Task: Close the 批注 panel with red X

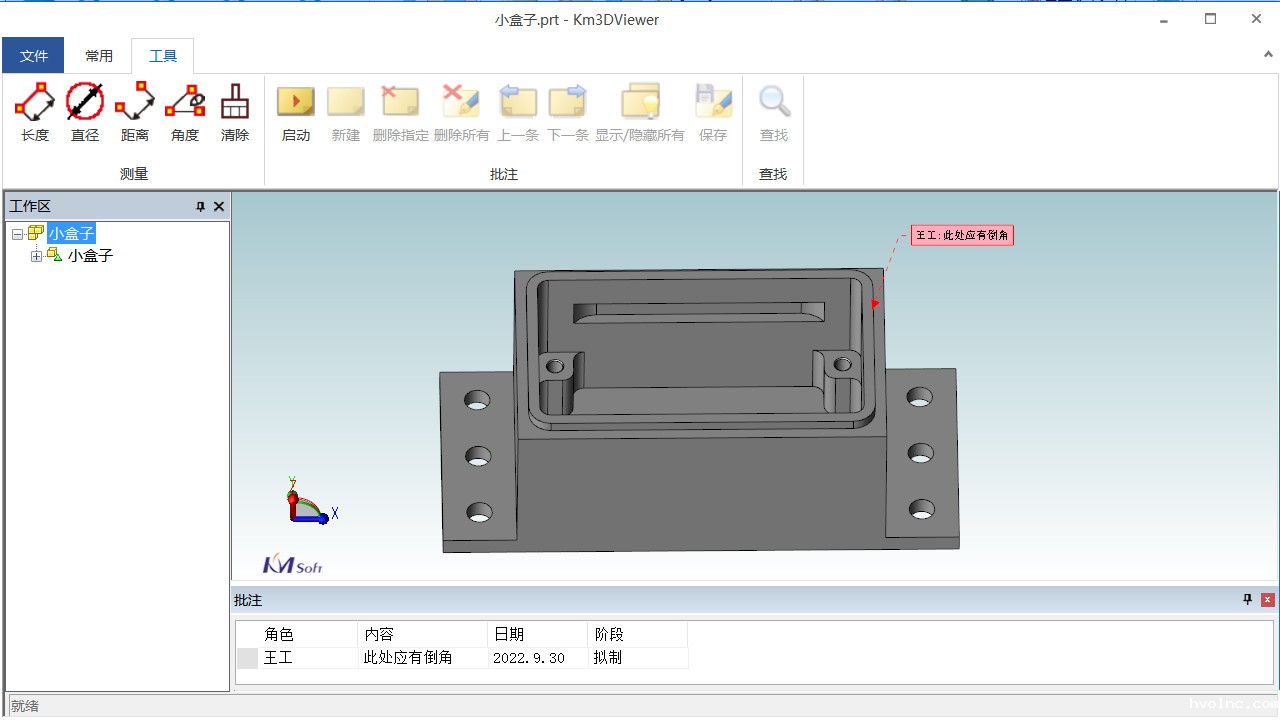Action: click(x=1267, y=600)
